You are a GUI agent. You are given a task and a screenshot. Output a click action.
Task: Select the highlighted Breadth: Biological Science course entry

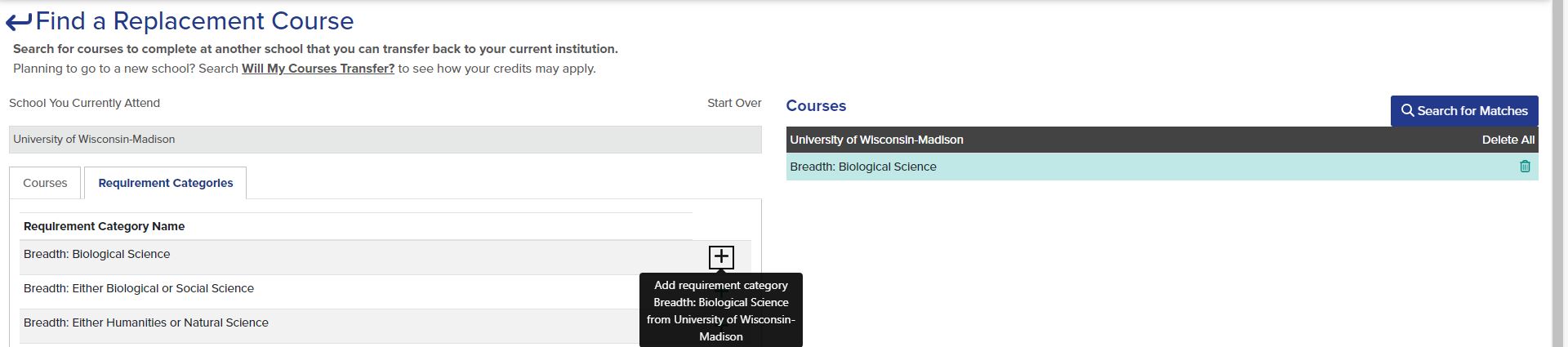tap(1162, 167)
